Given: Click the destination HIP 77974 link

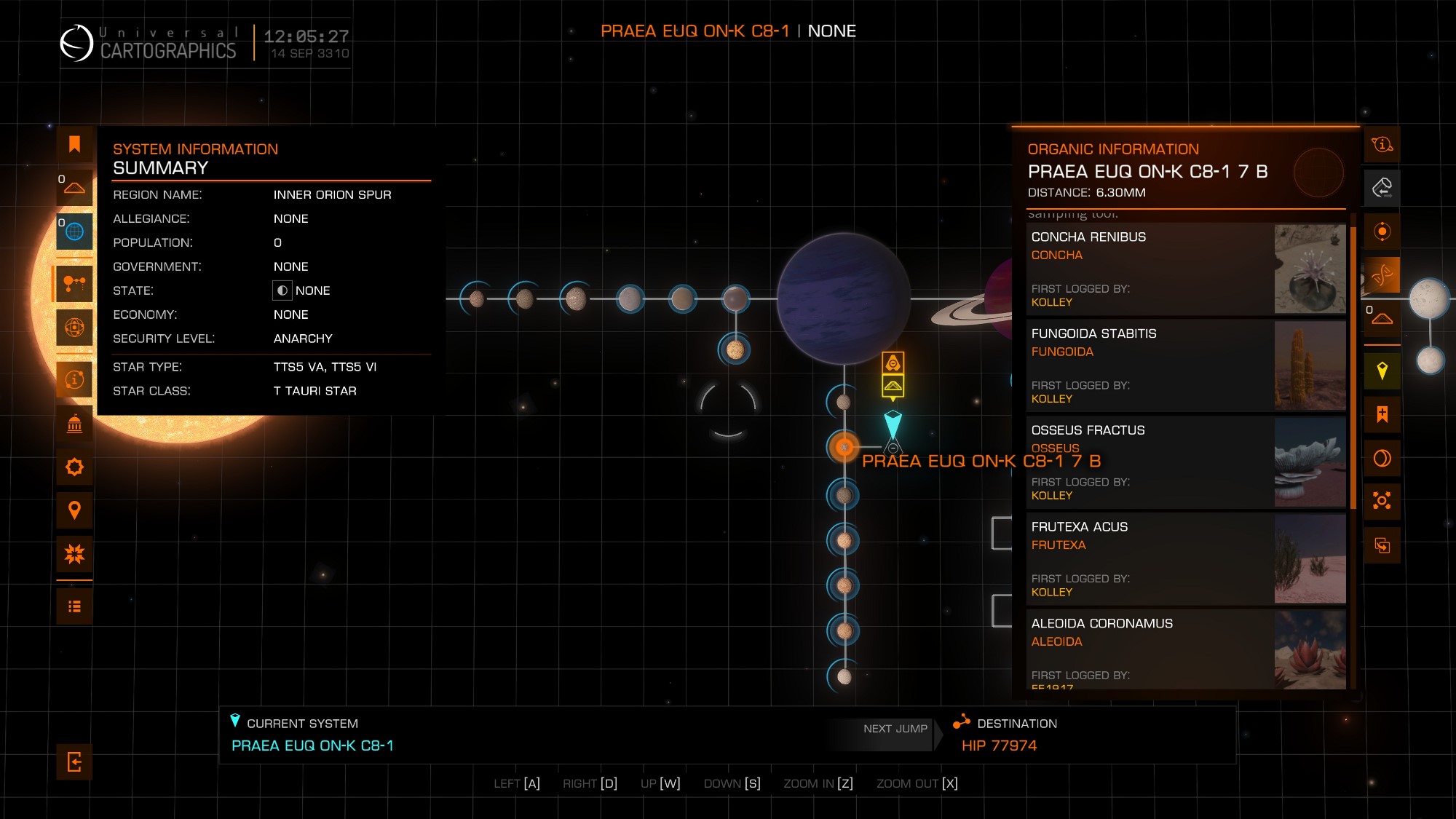Looking at the screenshot, I should click(x=999, y=745).
